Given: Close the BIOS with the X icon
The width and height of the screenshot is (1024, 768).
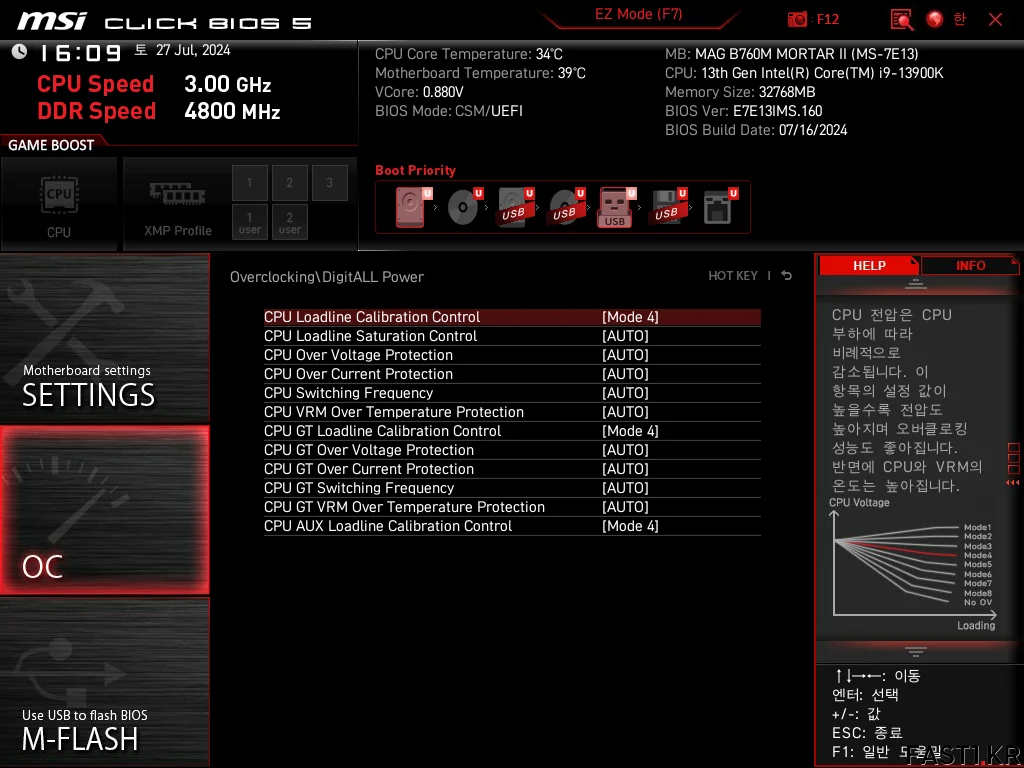Looking at the screenshot, I should (x=995, y=20).
